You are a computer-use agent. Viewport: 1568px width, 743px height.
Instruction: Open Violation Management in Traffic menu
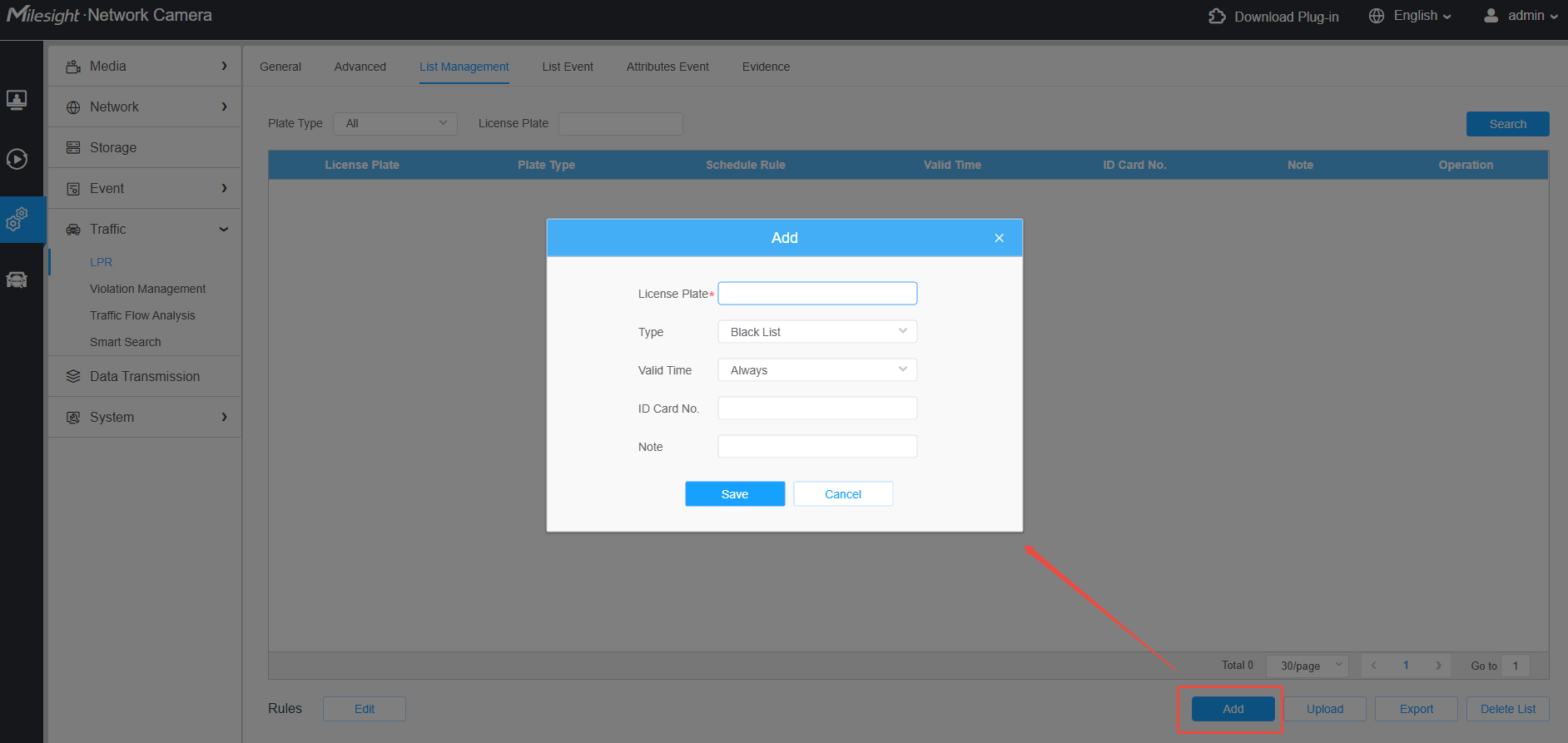click(148, 289)
